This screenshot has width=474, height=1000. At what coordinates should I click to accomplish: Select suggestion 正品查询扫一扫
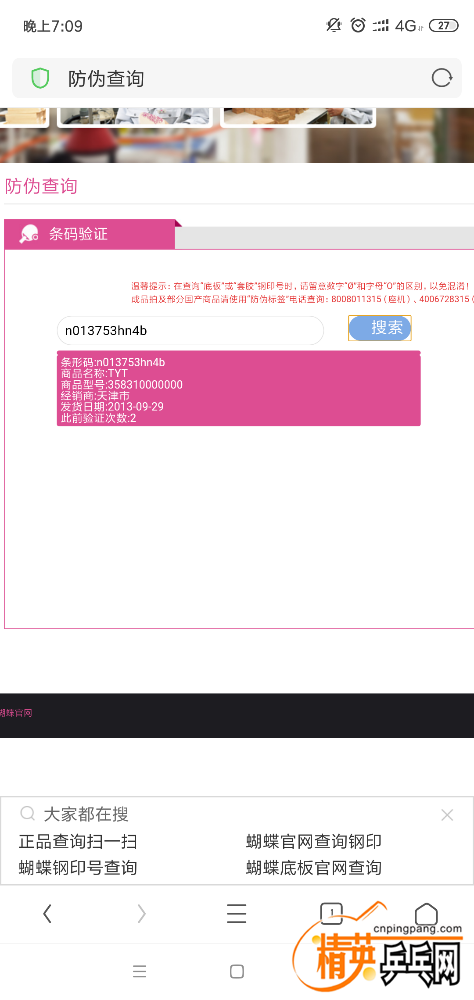[78, 841]
